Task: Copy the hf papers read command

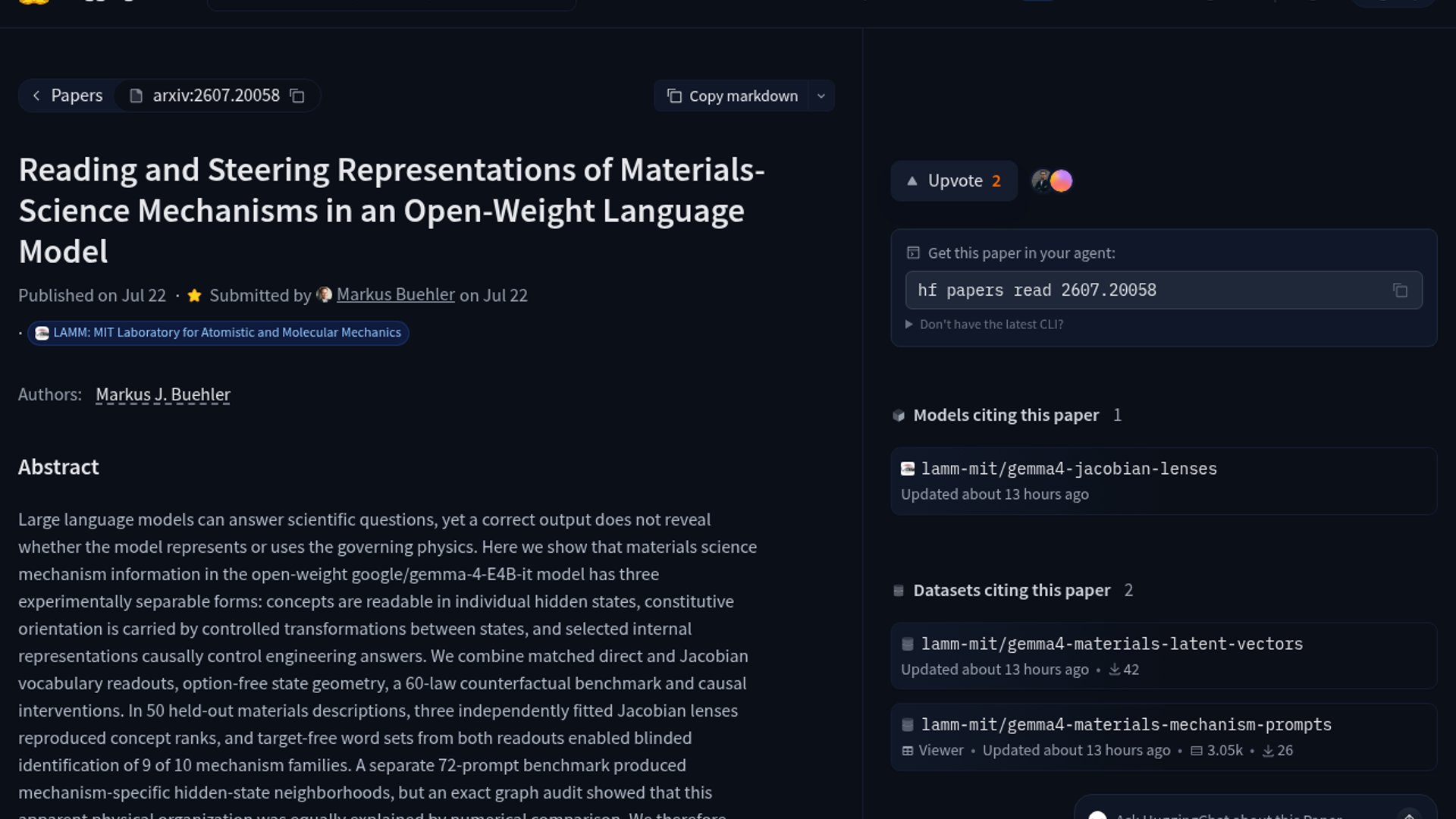Action: tap(1400, 290)
